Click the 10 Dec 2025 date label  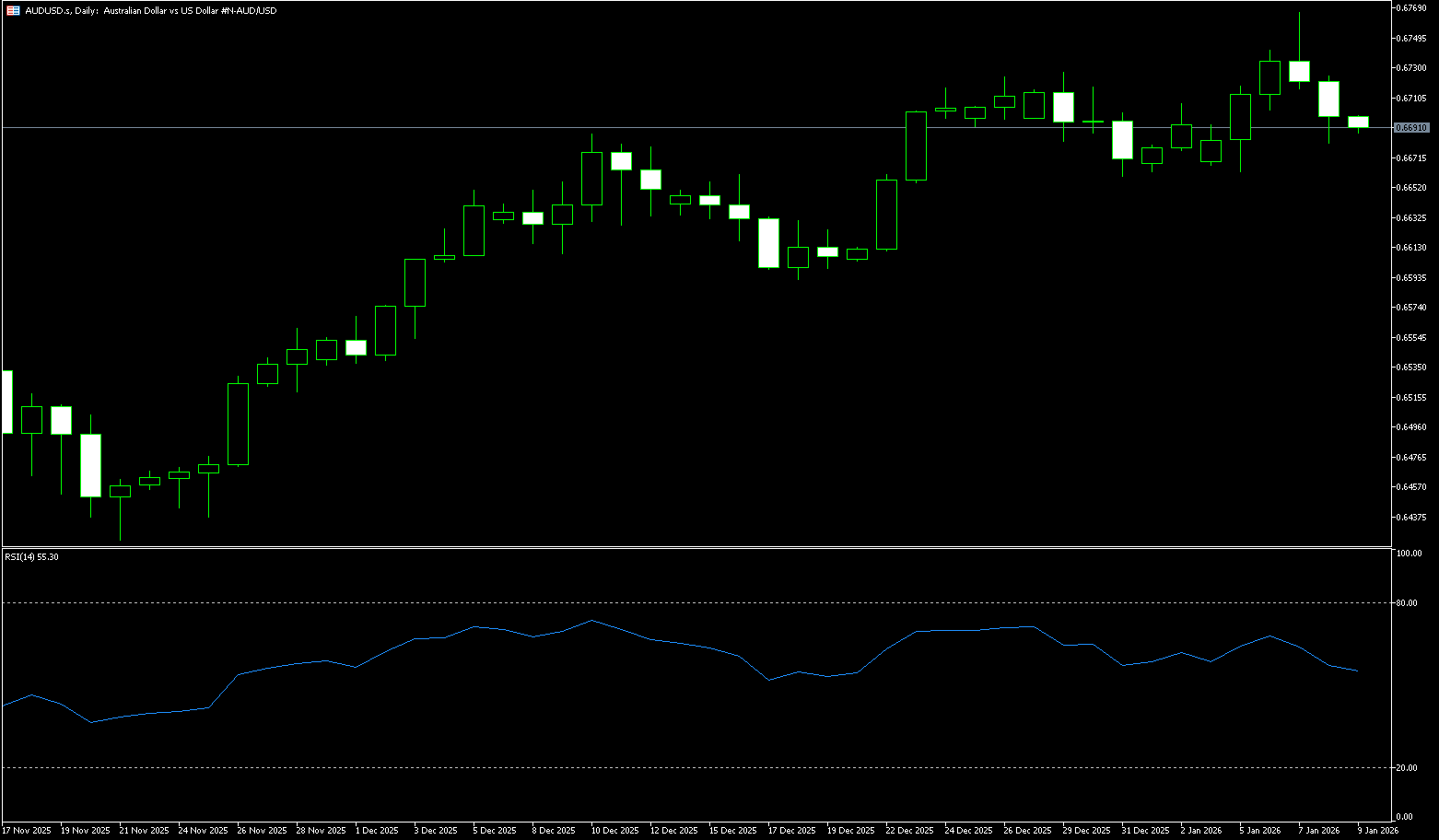pyautogui.click(x=614, y=831)
